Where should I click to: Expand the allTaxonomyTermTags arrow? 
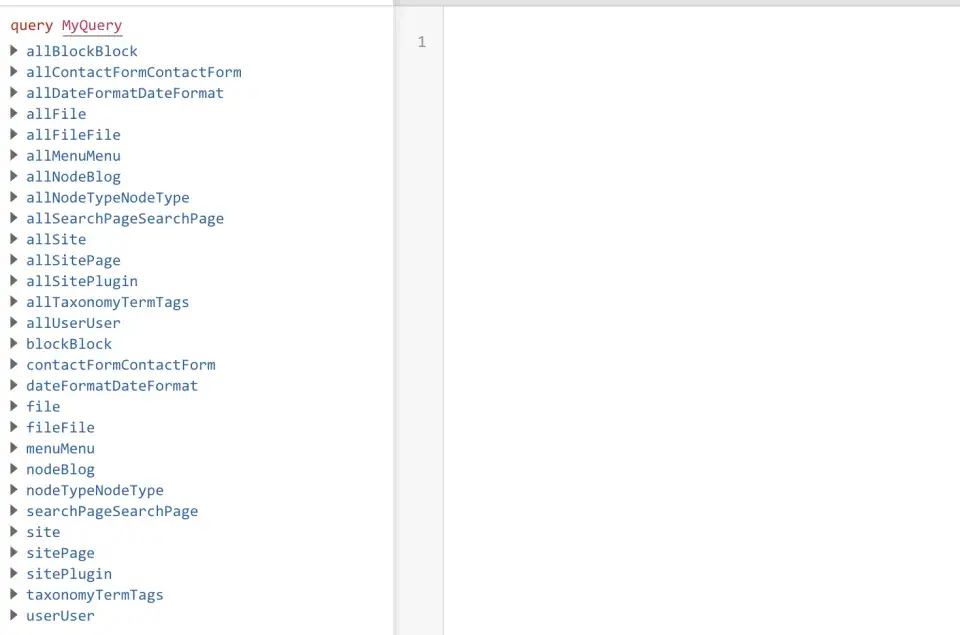[x=13, y=301]
